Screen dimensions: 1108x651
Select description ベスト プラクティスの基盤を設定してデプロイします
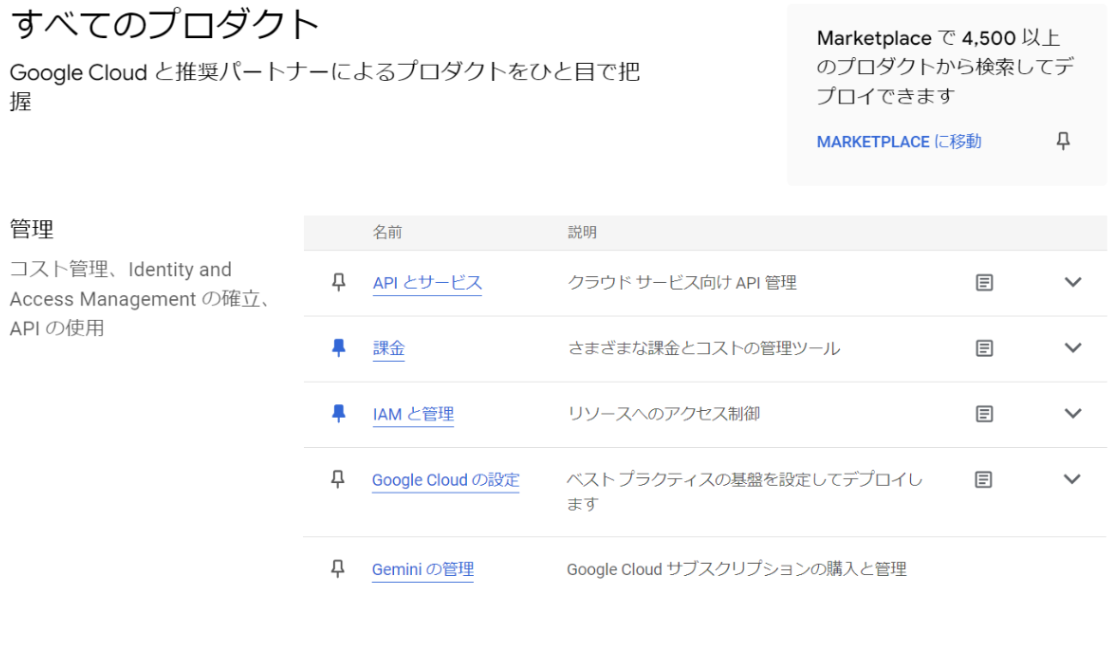pyautogui.click(x=745, y=491)
